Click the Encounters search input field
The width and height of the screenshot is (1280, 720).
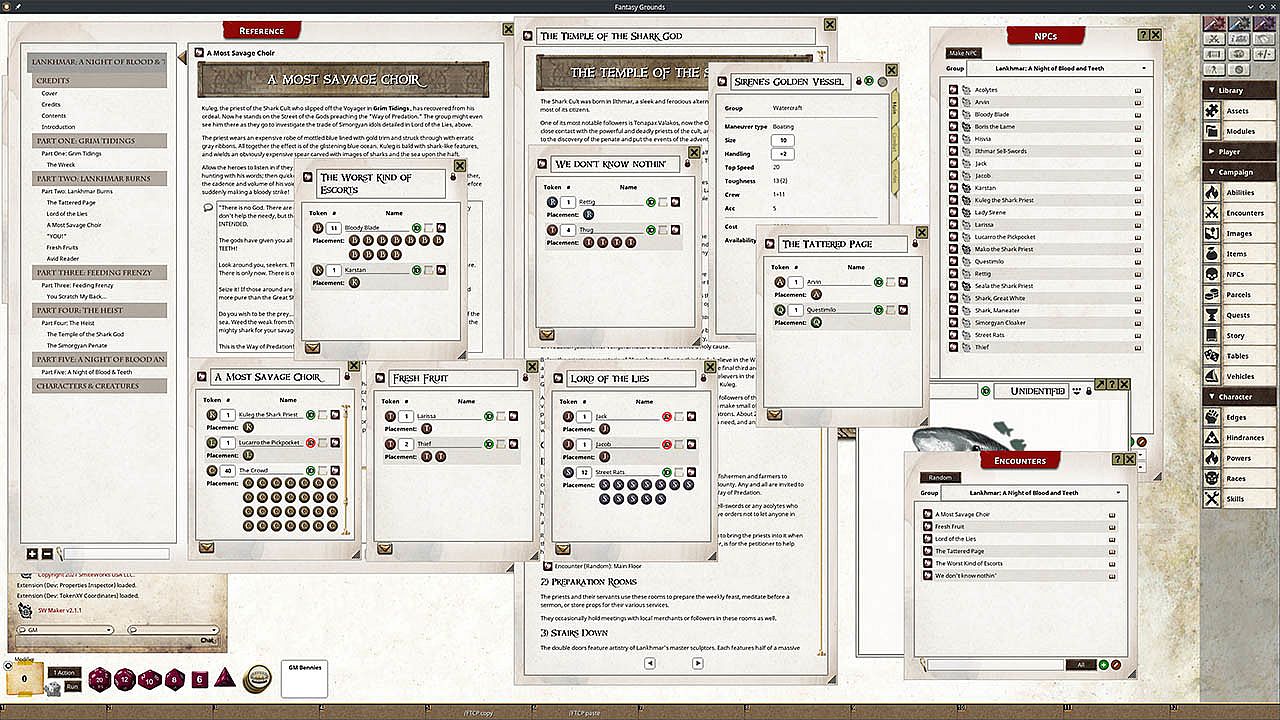[994, 665]
